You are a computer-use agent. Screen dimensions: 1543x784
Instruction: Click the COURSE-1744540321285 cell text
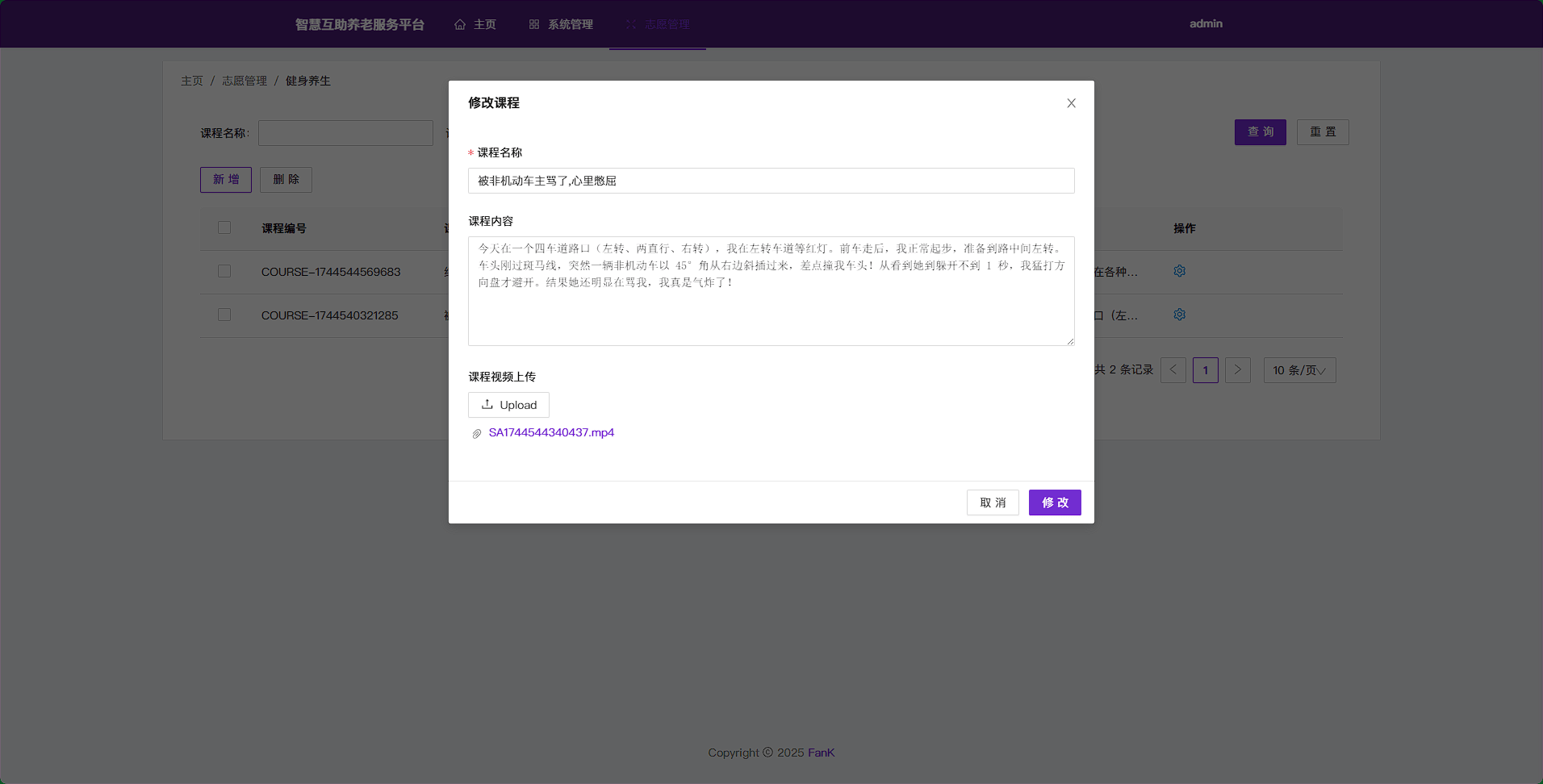tap(329, 315)
